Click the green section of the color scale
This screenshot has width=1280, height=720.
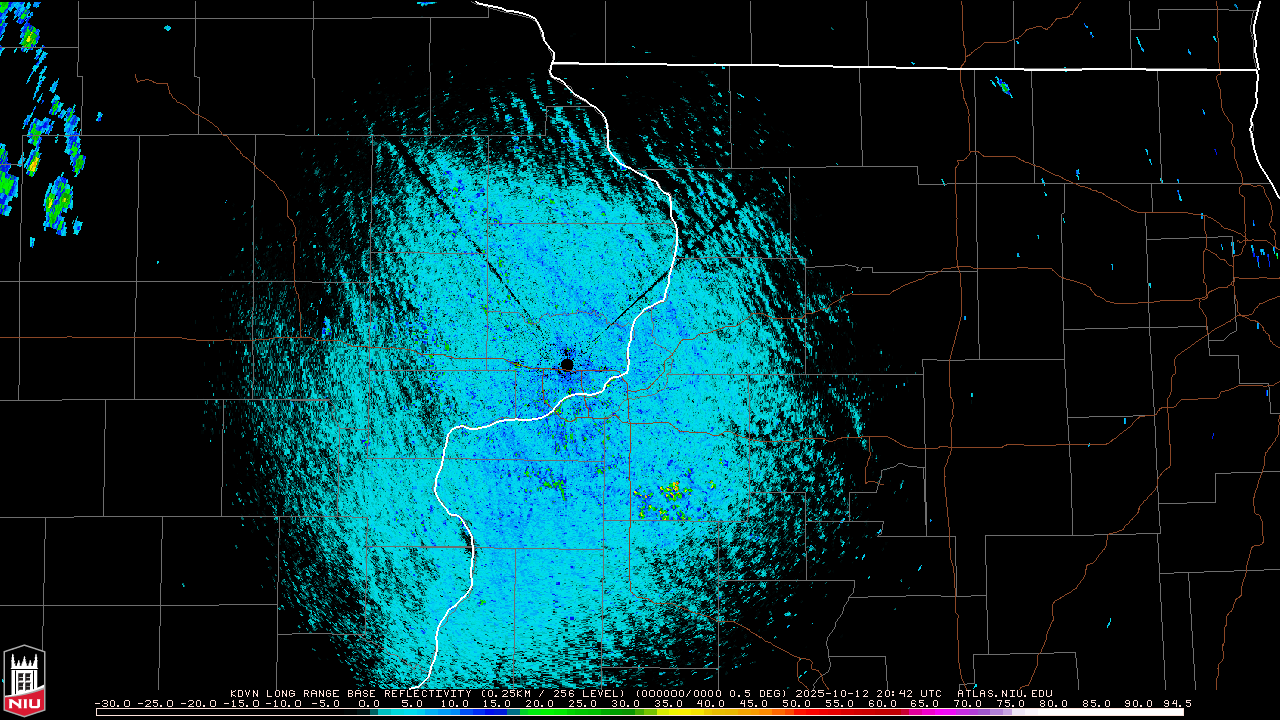click(565, 712)
